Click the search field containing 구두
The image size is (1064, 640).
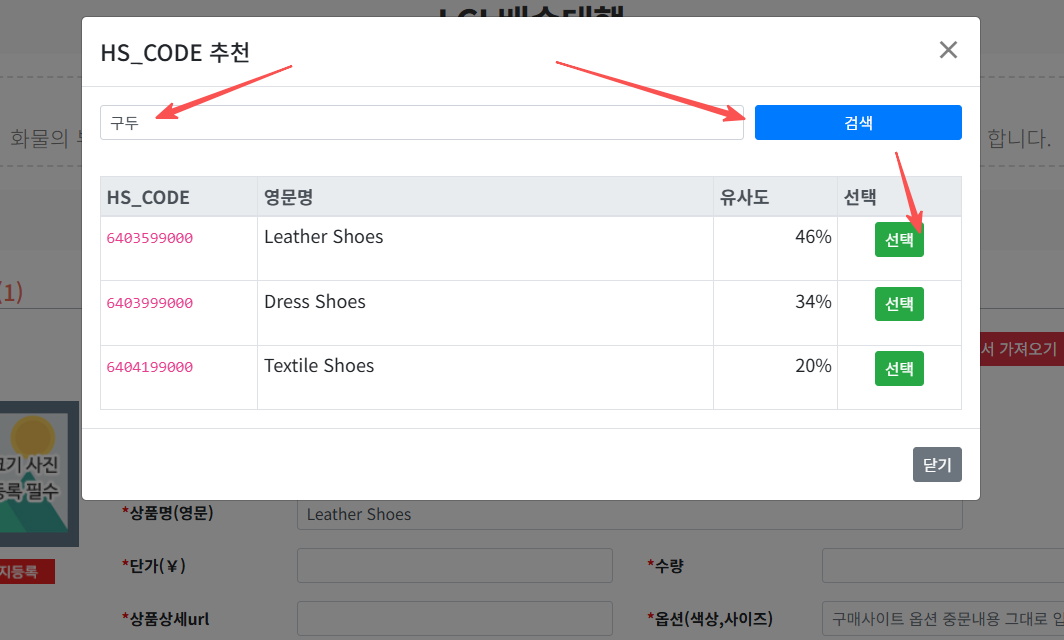coord(421,123)
